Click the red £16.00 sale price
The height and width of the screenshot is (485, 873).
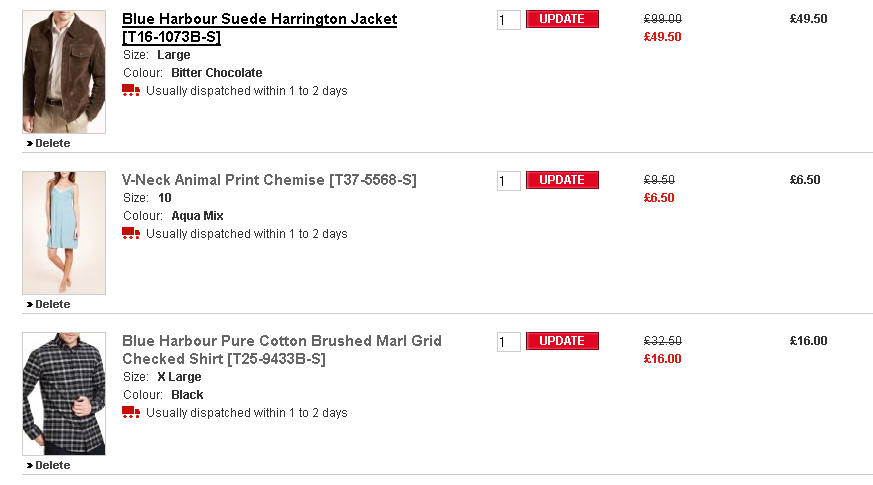(x=662, y=359)
